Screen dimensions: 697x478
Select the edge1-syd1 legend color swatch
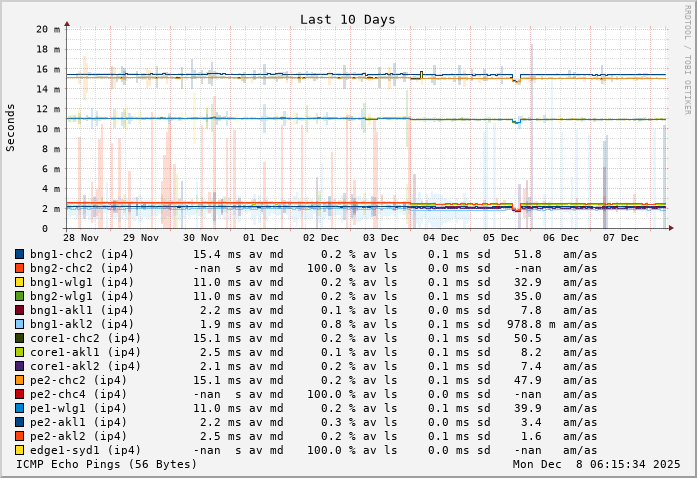pos(19,450)
